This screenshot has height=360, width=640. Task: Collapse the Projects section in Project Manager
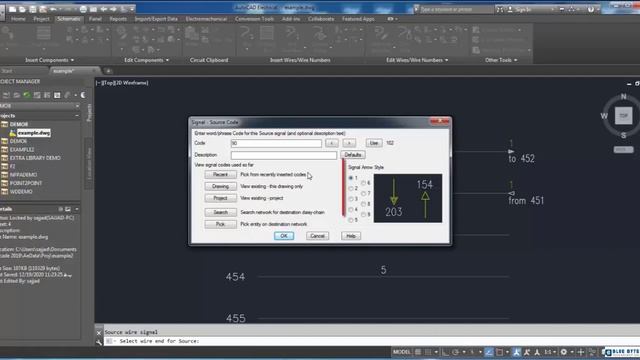click(x=77, y=116)
